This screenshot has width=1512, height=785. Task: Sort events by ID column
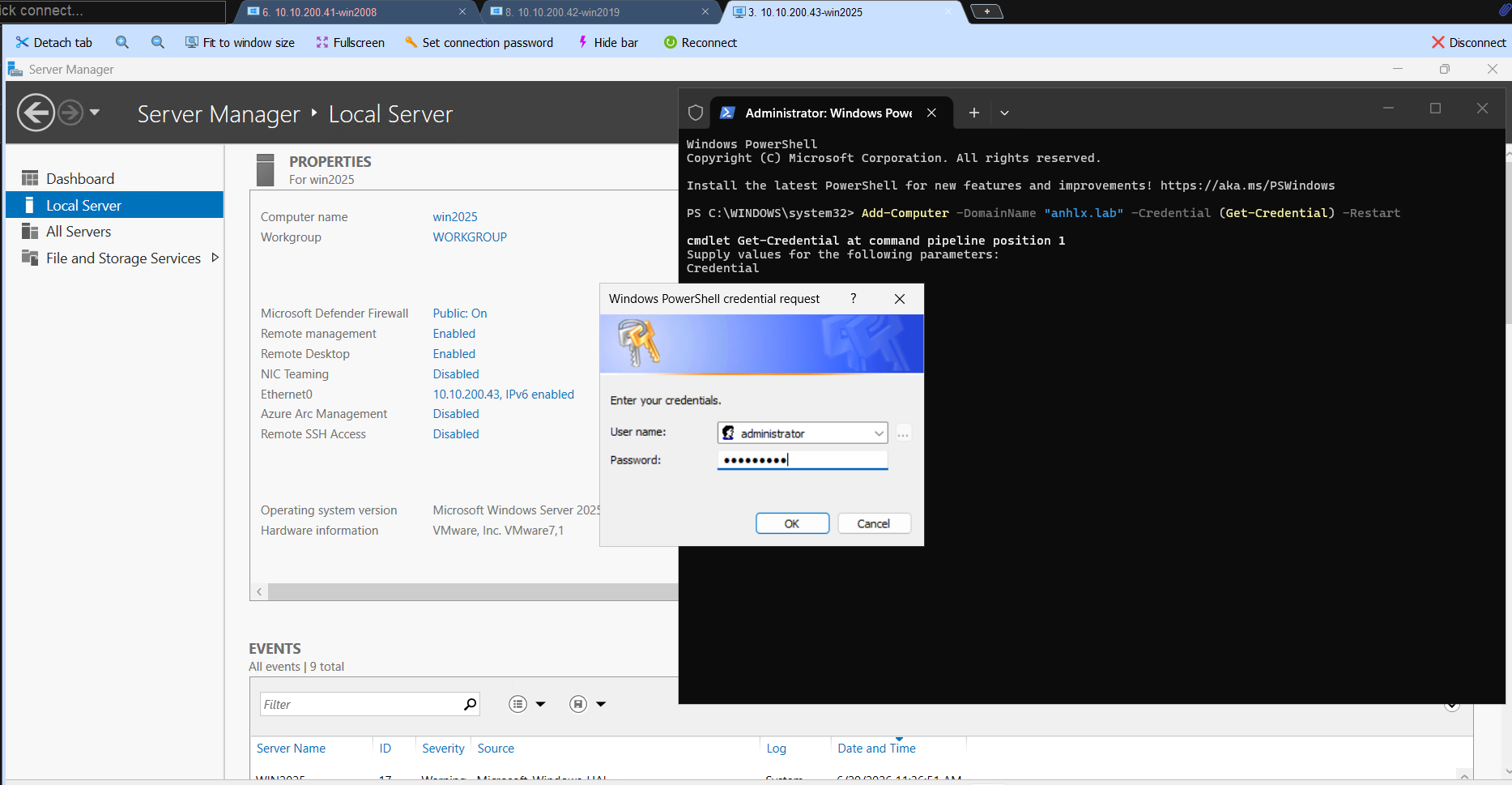(385, 749)
